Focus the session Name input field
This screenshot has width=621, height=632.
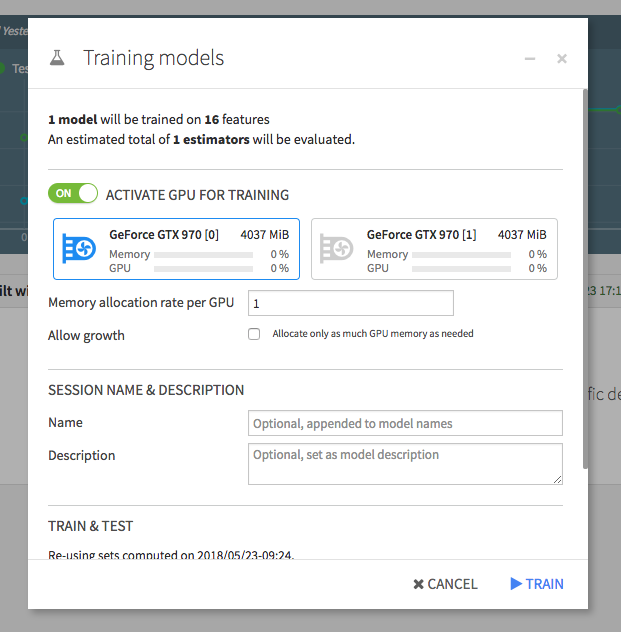click(x=405, y=423)
